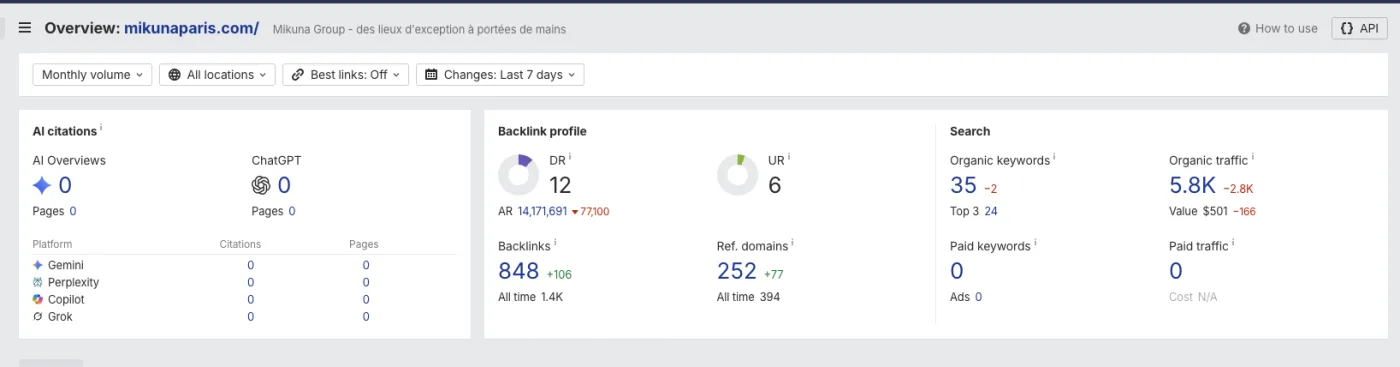Click the DR donut chart

coord(518,174)
